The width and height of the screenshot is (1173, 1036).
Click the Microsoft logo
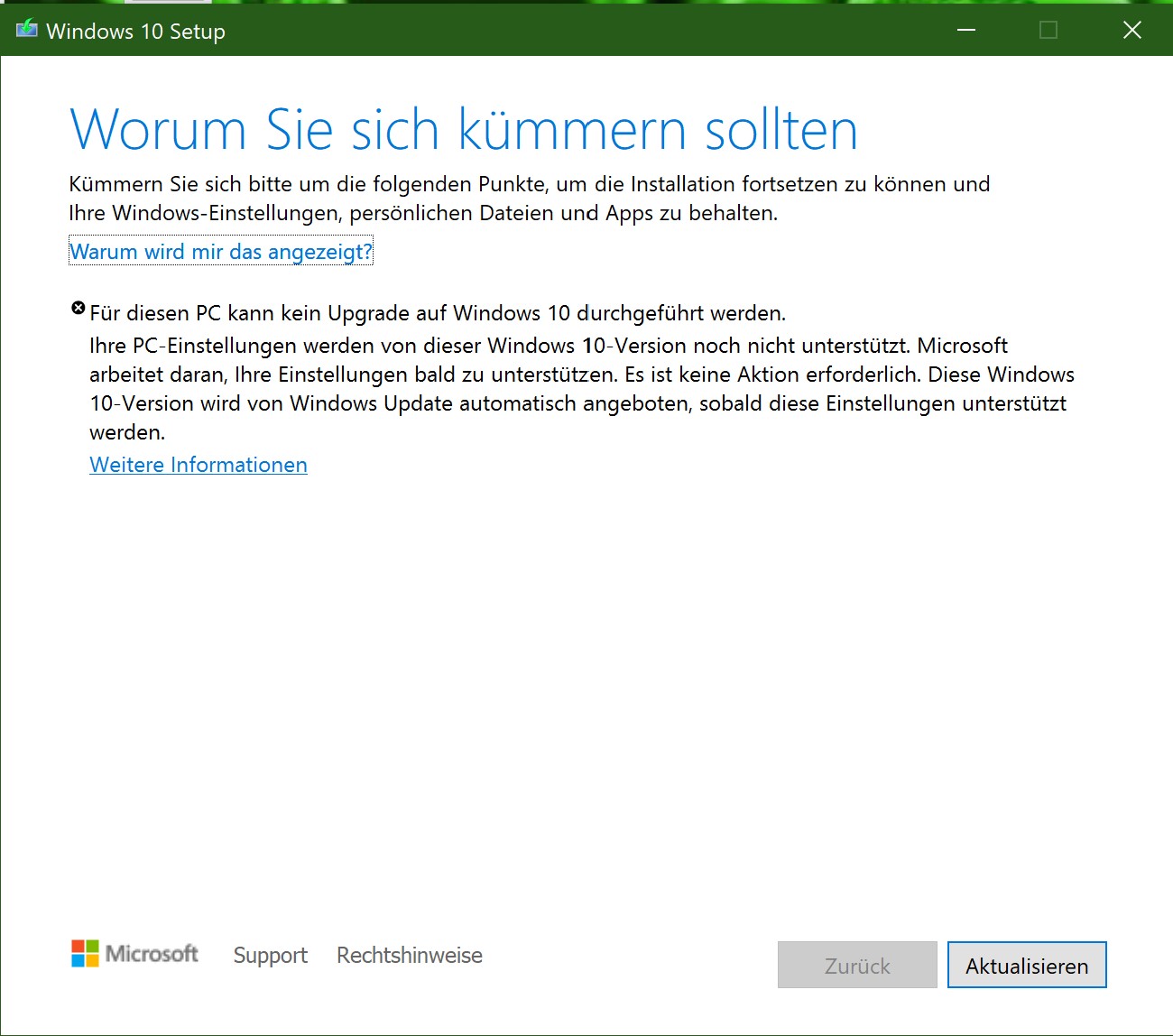(x=134, y=954)
